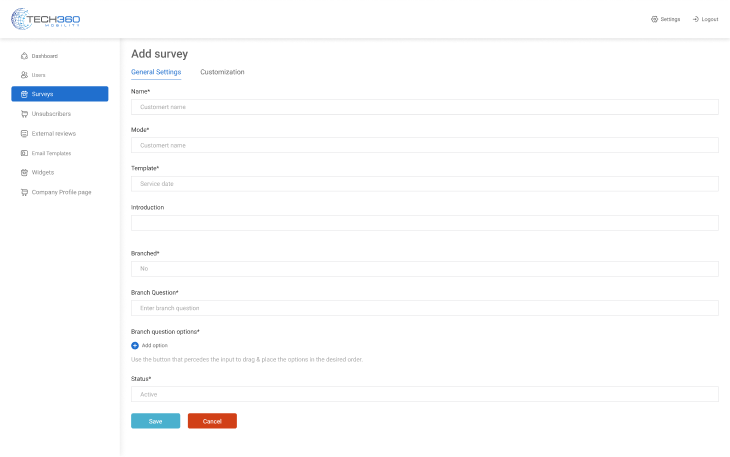This screenshot has height=457, width=730.
Task: Click the Company Profile page icon
Action: pos(24,192)
